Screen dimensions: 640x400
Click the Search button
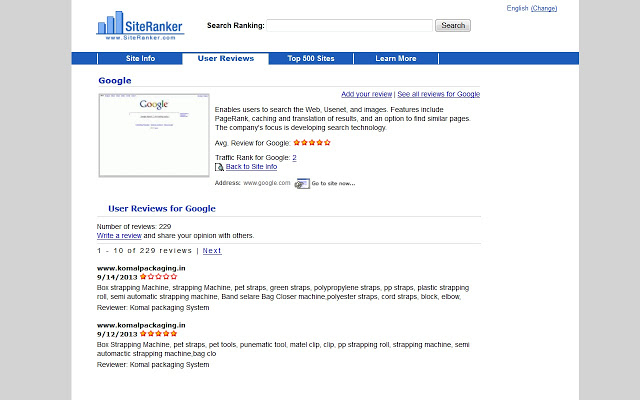(x=453, y=25)
